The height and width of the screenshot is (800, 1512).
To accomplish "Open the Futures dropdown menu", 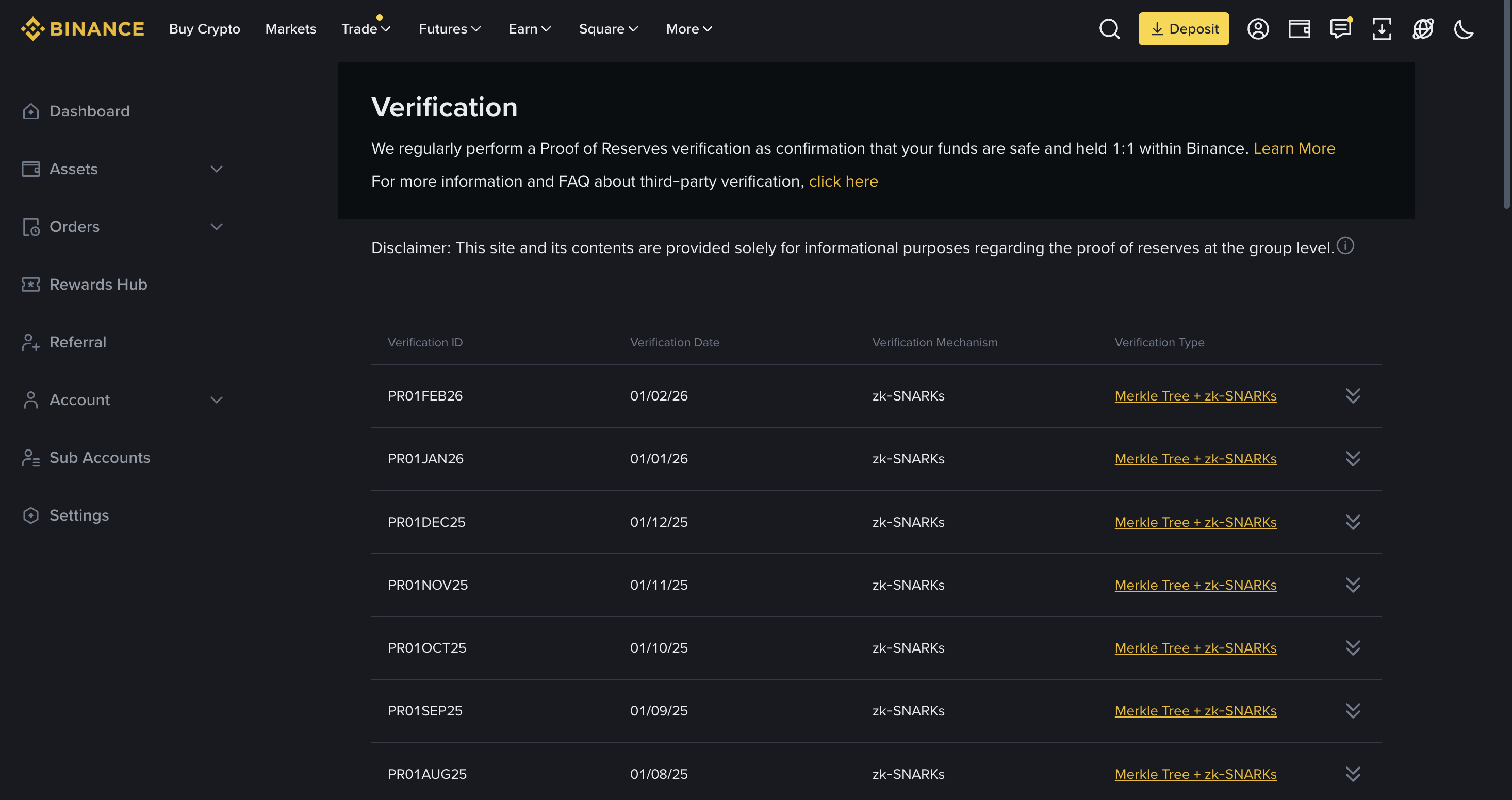I will click(449, 29).
